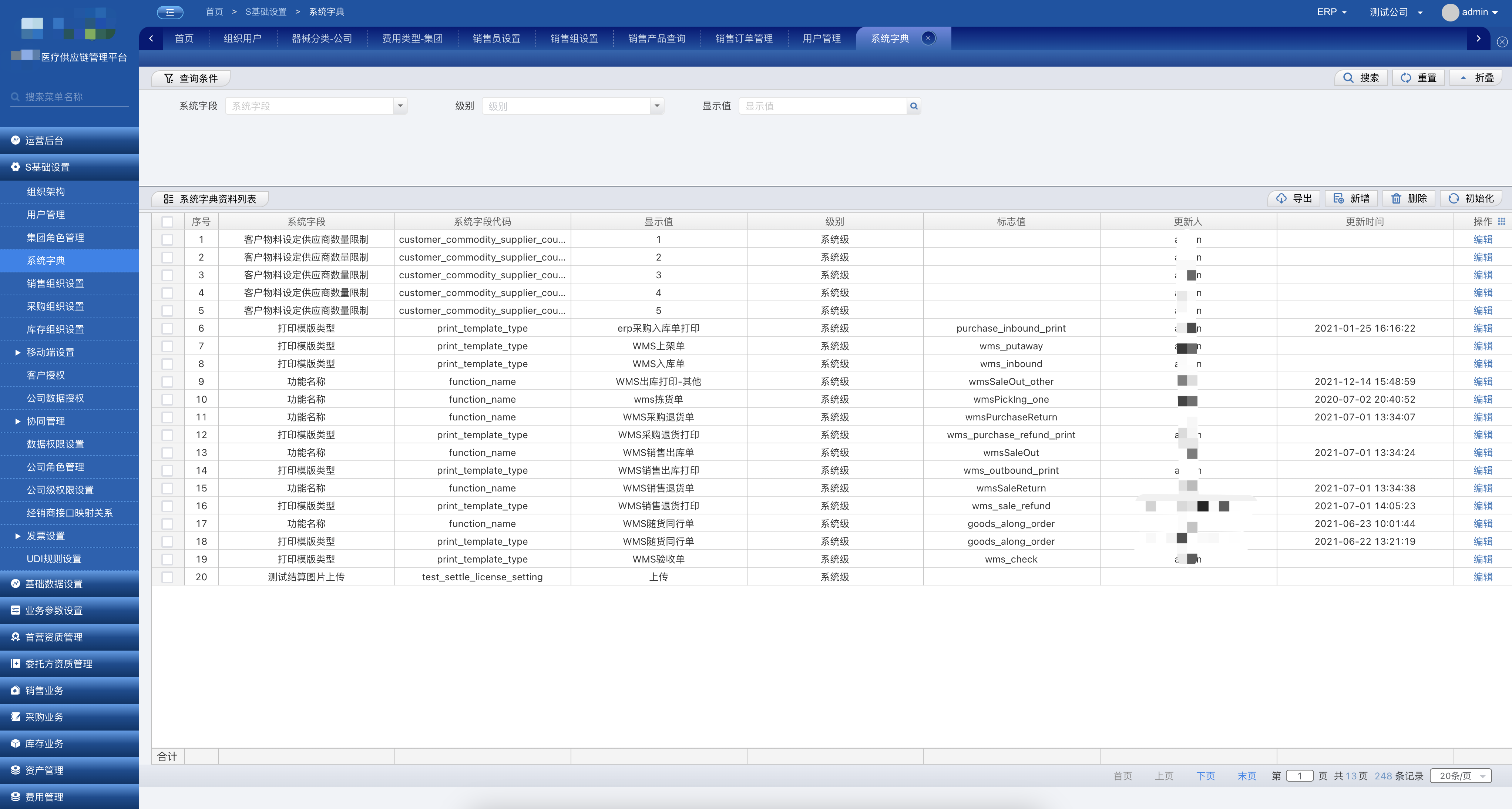Screen dimensions: 1512x809
Task: Expand 移动端设置 tree item
Action: pyautogui.click(x=18, y=352)
